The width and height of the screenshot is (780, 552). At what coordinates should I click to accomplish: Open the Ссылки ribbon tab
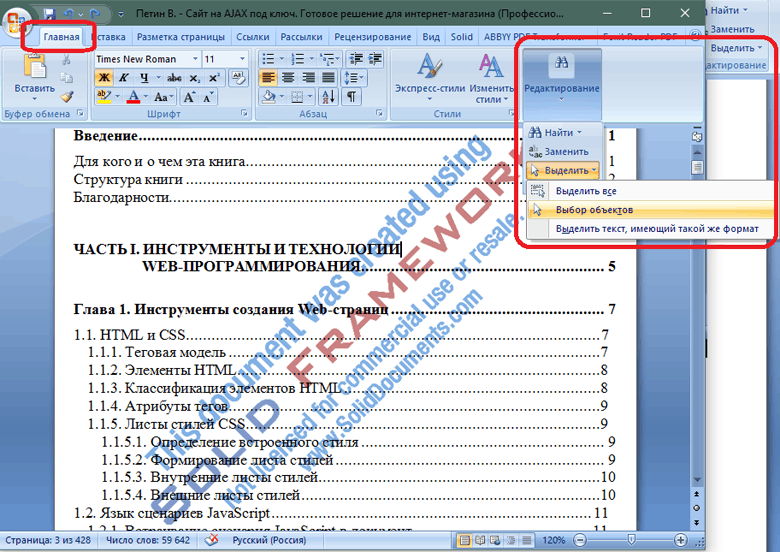(x=253, y=37)
